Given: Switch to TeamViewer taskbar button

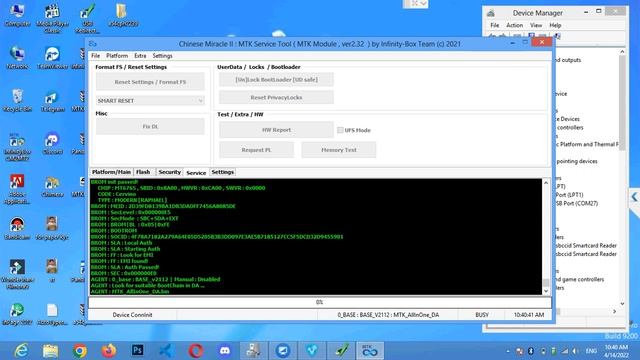Looking at the screenshot, I should point(282,351).
